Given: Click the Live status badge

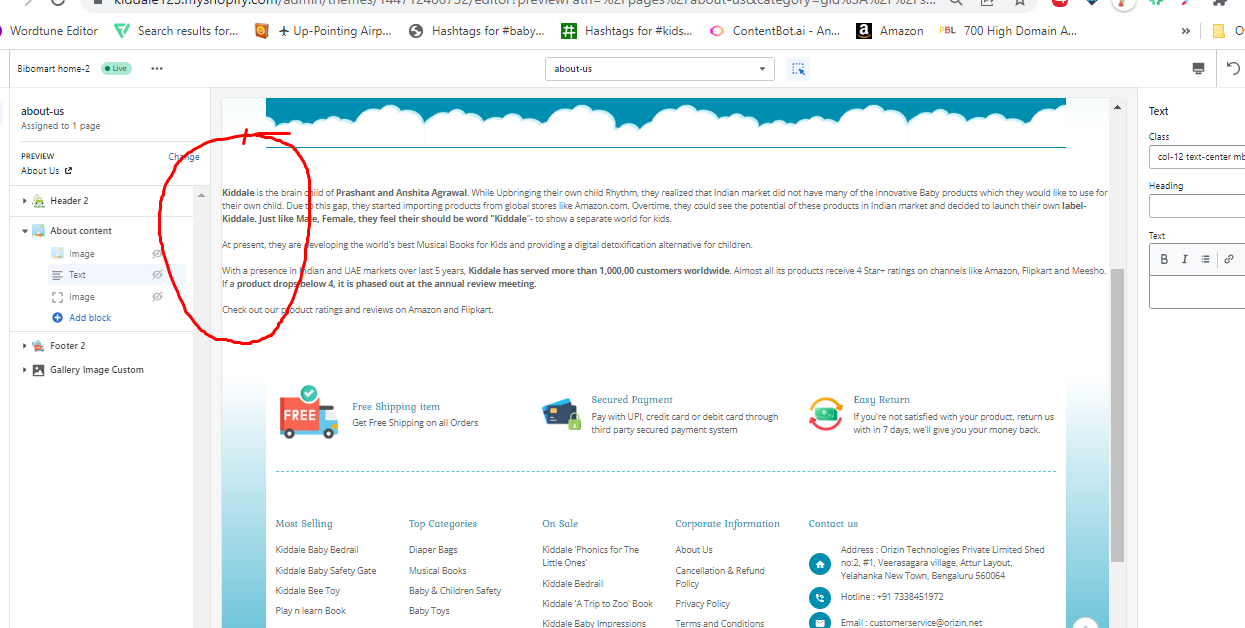Looking at the screenshot, I should click(116, 69).
